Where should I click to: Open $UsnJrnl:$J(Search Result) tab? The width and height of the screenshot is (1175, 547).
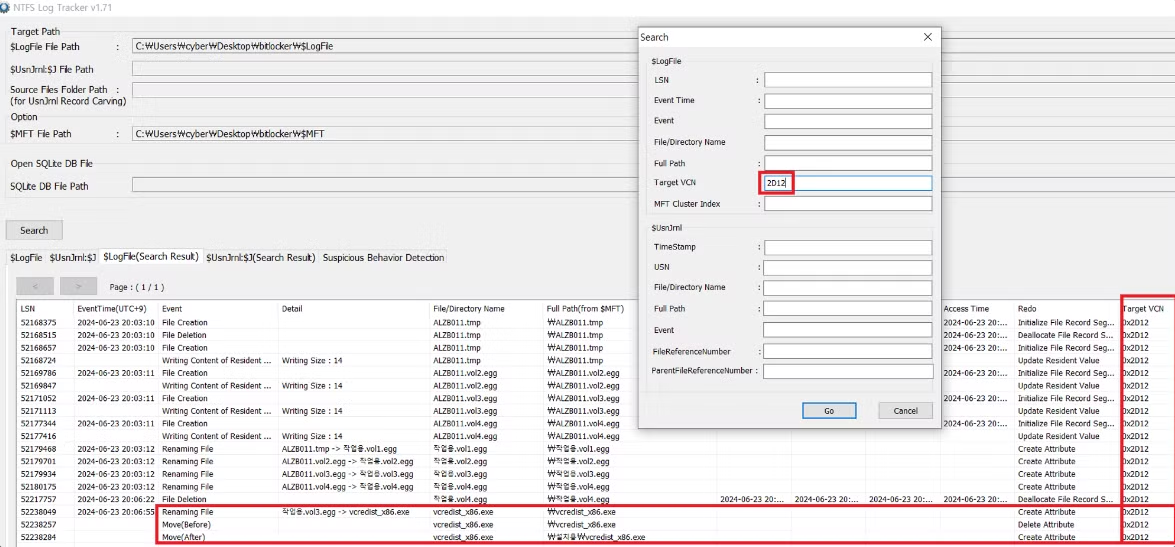(x=260, y=258)
